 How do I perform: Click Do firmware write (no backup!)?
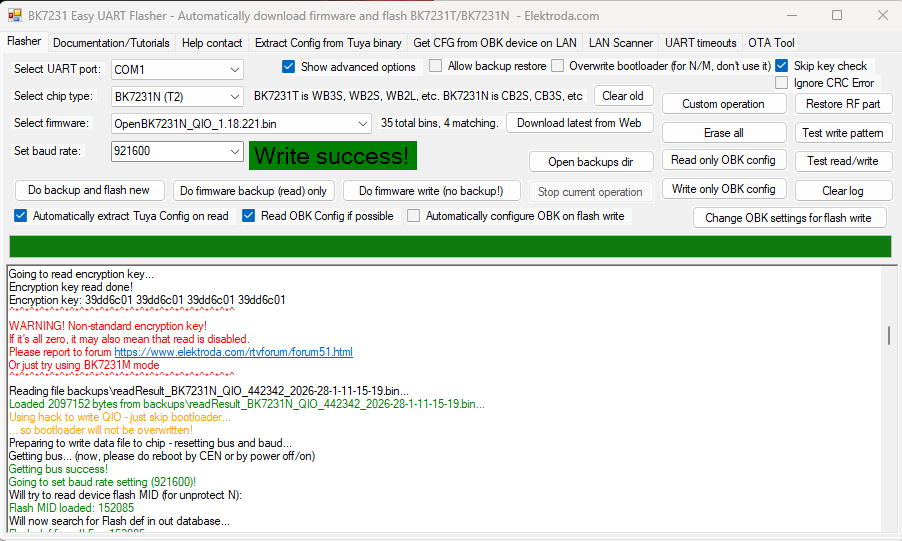(x=431, y=191)
